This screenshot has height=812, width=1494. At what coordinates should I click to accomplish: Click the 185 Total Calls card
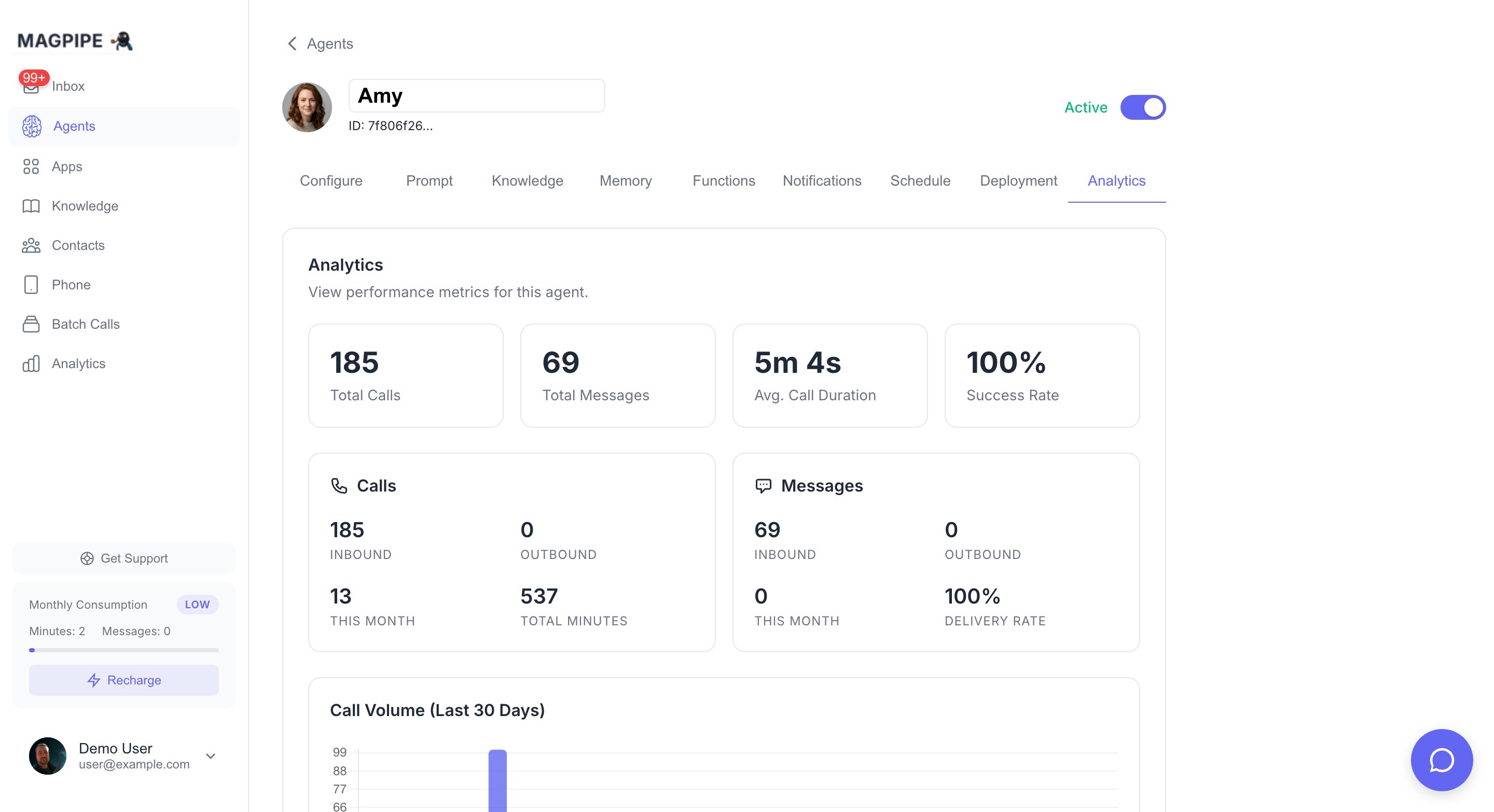(406, 375)
